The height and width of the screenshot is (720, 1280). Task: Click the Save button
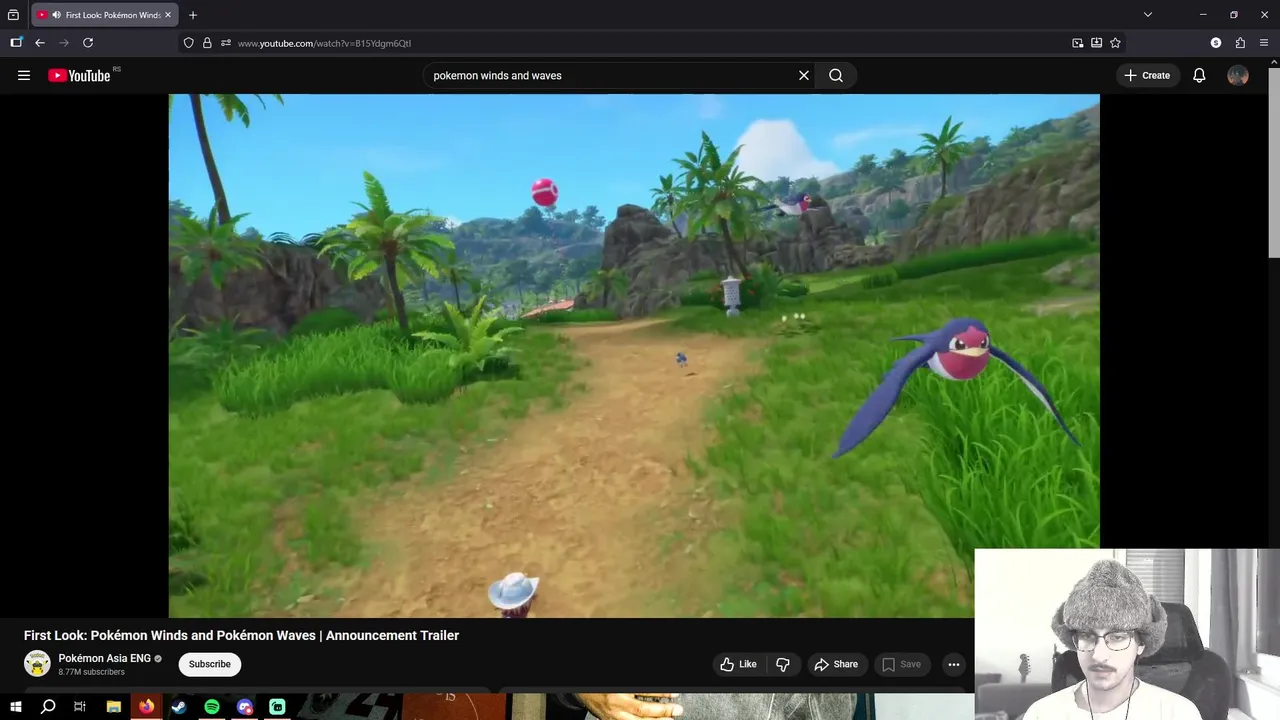(x=901, y=664)
